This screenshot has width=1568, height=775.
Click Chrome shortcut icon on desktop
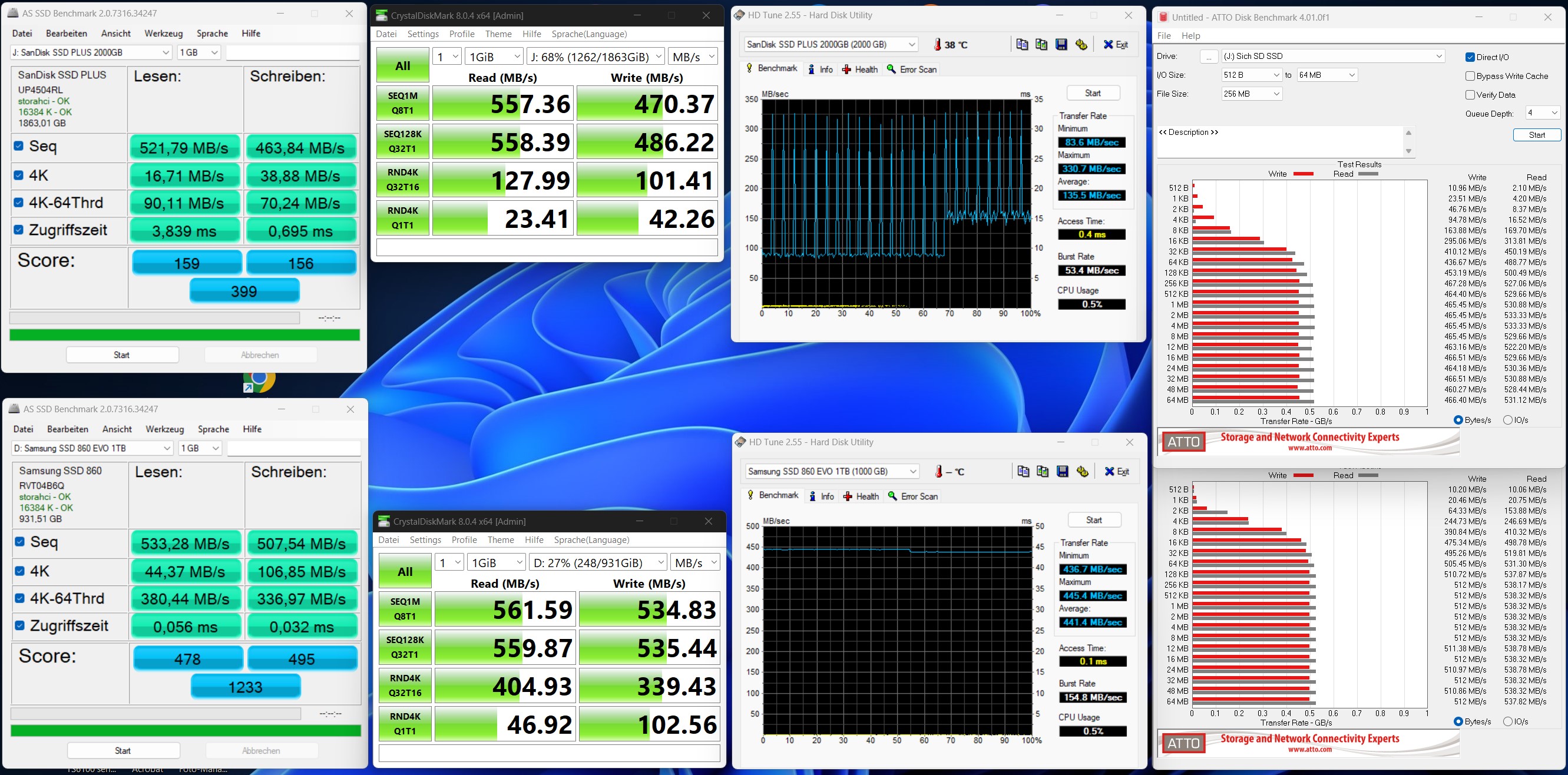pyautogui.click(x=259, y=380)
